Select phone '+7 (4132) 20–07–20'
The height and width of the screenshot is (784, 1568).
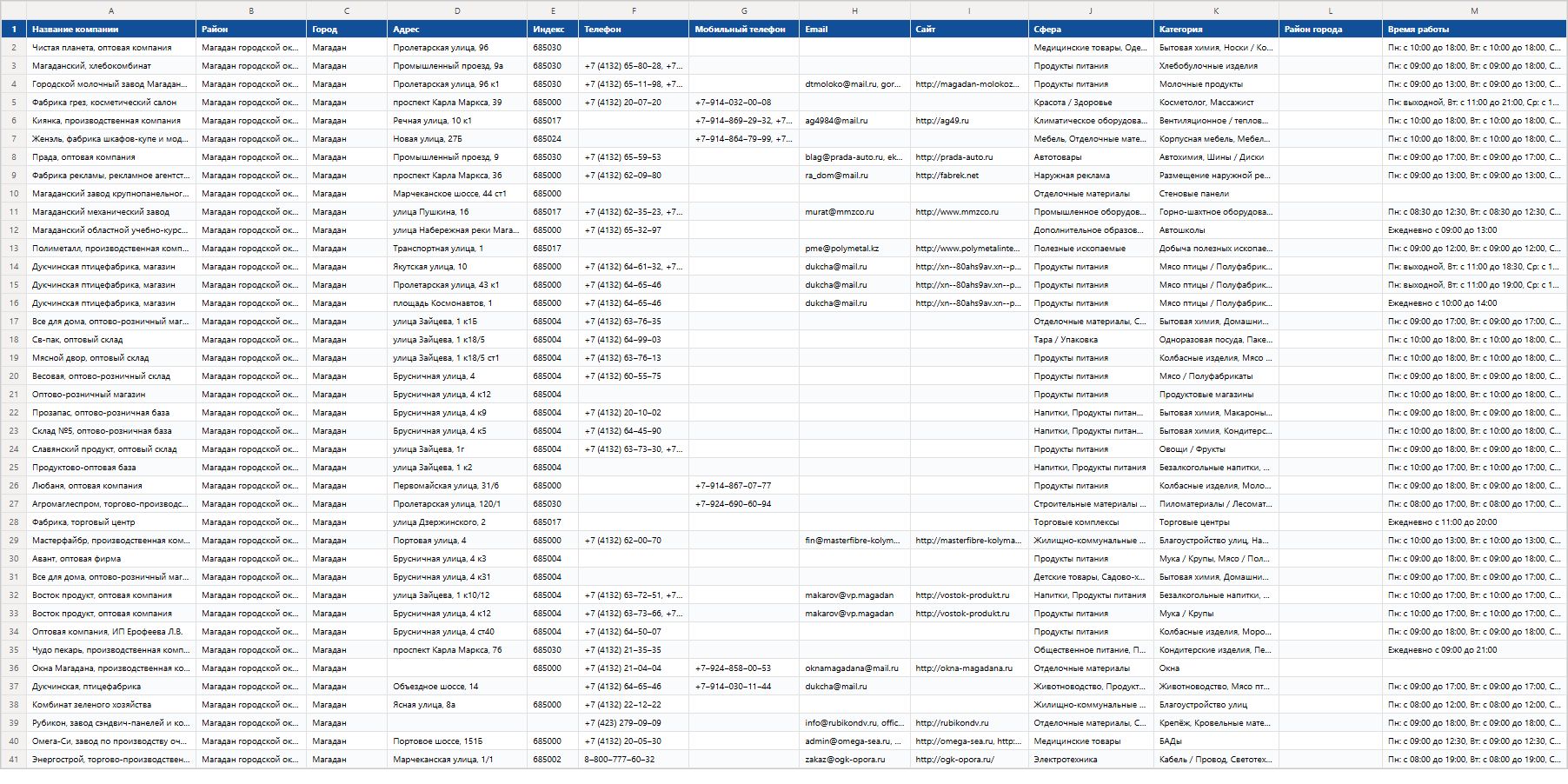pos(634,103)
